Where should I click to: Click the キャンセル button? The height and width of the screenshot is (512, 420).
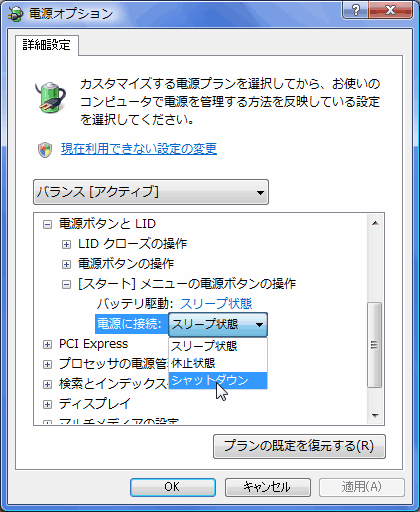[268, 487]
